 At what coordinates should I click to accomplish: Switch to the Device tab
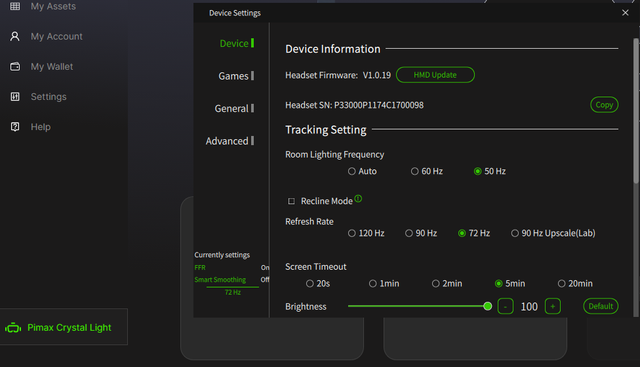point(236,43)
